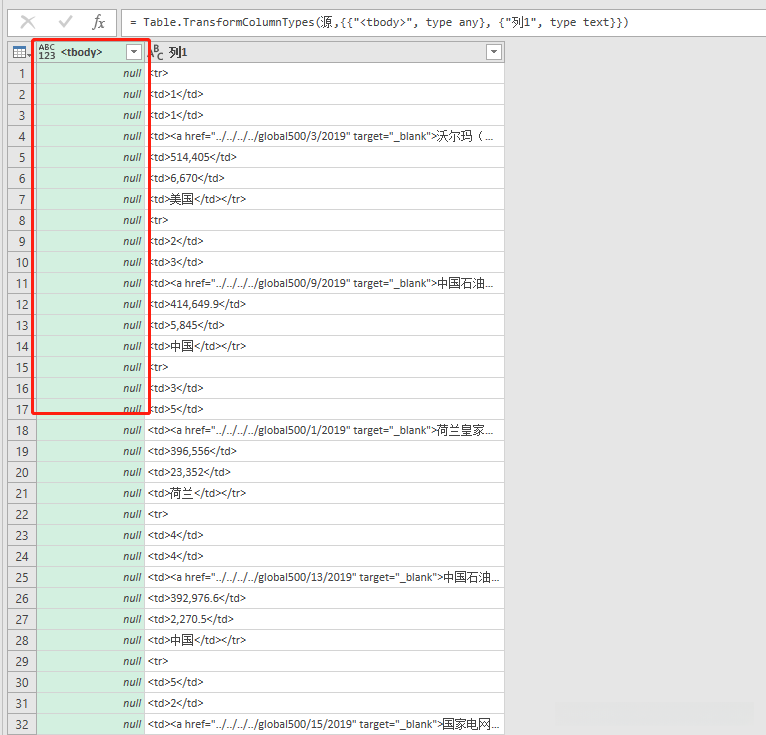This screenshot has width=766, height=735.
Task: Click cell with global500/9/2019 中国石油 link
Action: pos(324,283)
